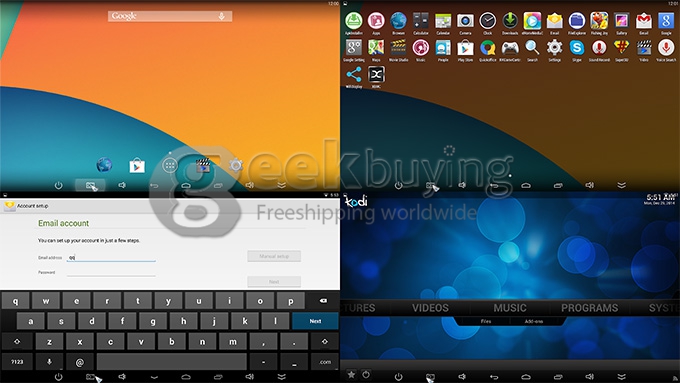
Task: Tap the @ key on the keyboard
Action: (x=80, y=362)
